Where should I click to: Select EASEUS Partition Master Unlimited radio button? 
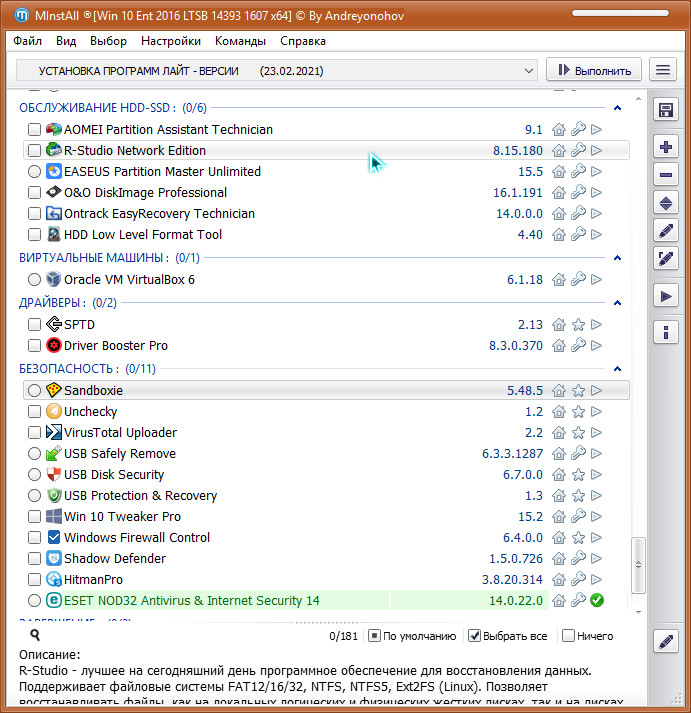34,171
